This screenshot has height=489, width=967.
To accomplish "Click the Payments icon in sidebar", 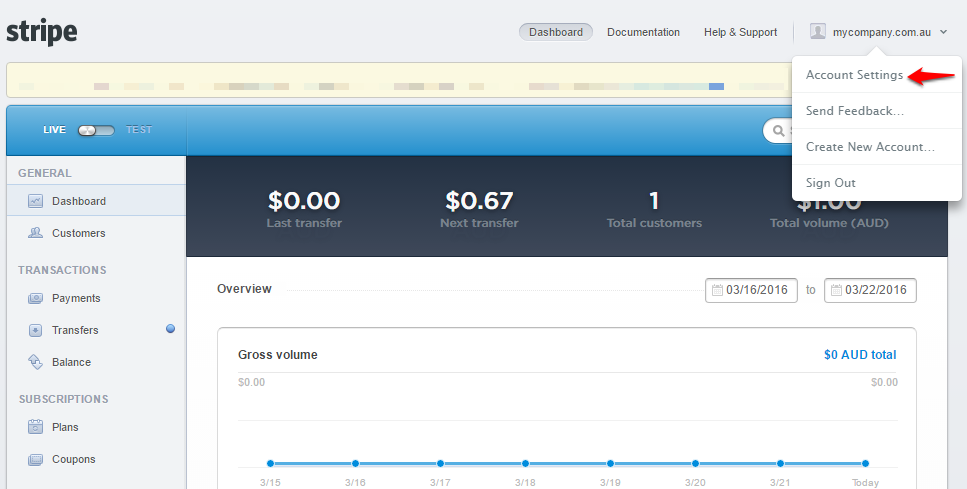I will (x=35, y=298).
